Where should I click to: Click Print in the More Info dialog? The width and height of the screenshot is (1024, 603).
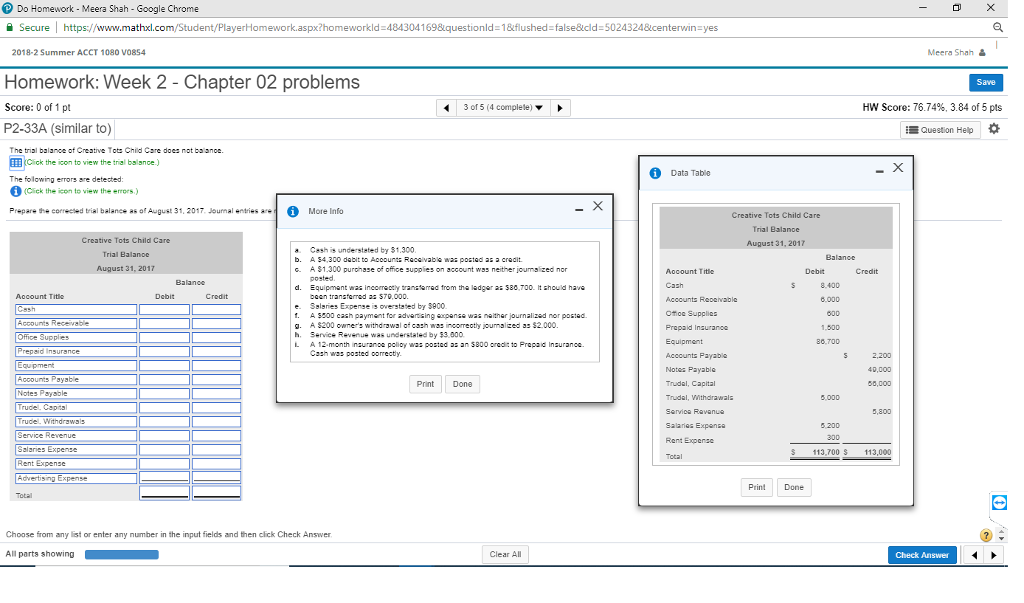coord(425,384)
